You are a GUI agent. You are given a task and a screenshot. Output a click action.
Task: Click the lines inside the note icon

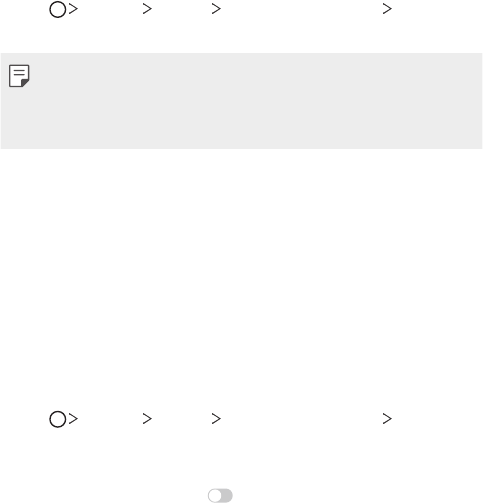pos(19,72)
